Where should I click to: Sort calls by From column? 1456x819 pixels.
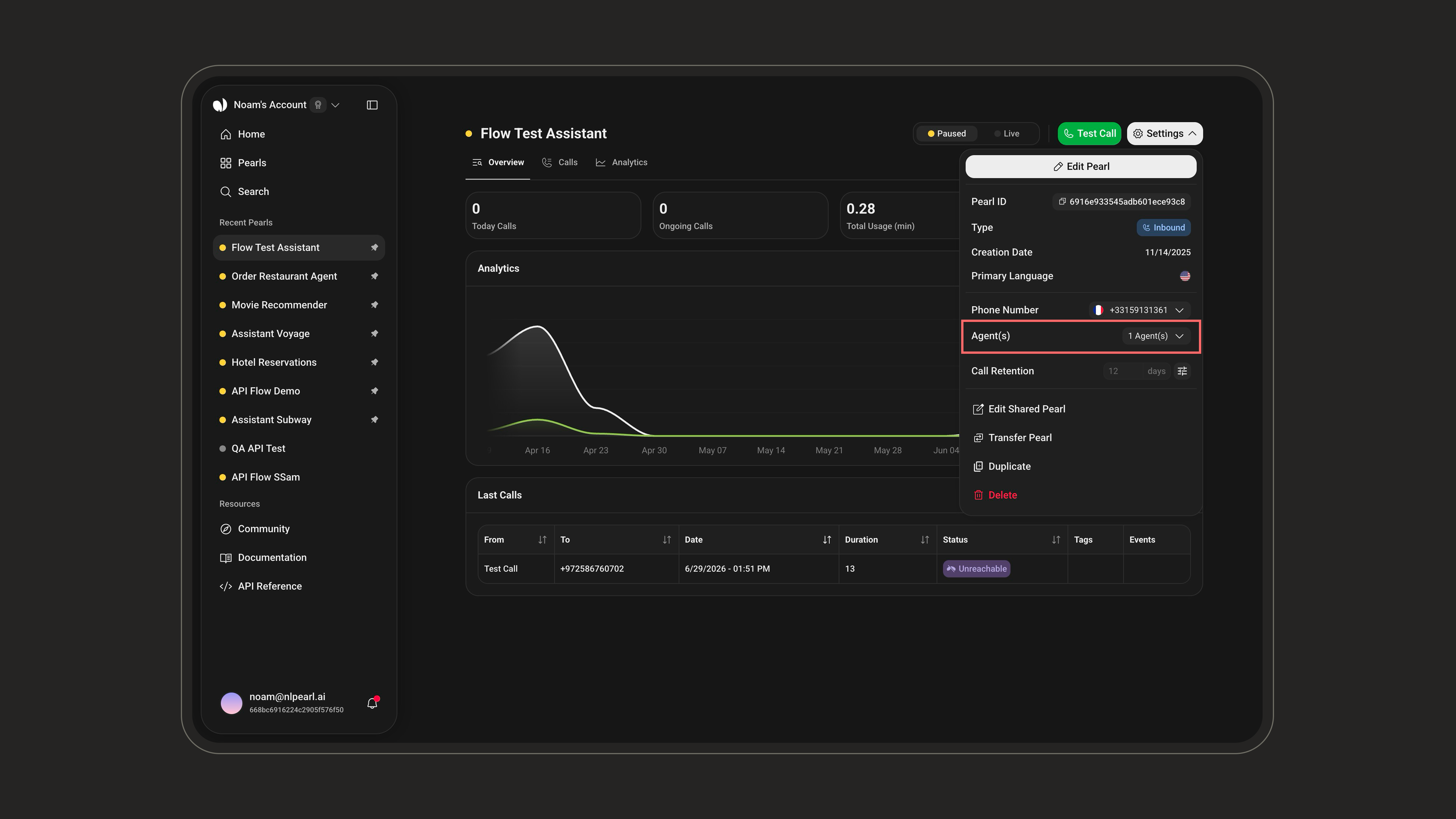tap(542, 540)
